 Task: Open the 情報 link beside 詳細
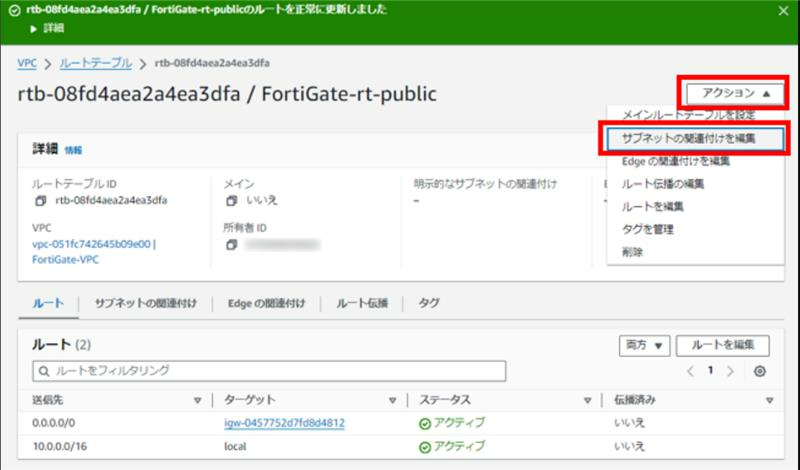click(73, 150)
